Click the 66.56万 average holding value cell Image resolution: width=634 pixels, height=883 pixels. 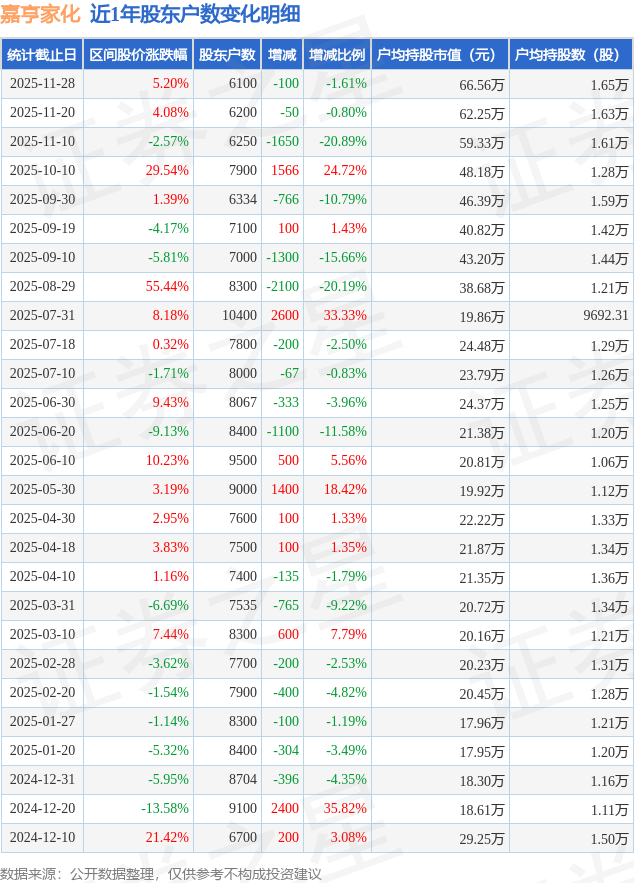pyautogui.click(x=481, y=84)
